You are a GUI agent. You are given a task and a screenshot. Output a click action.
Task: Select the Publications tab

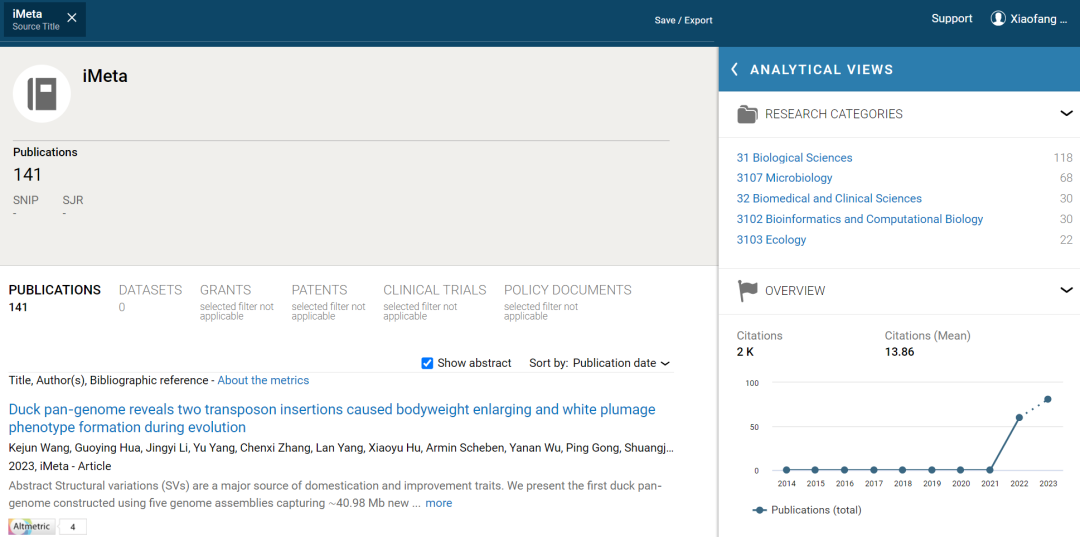pyautogui.click(x=54, y=297)
